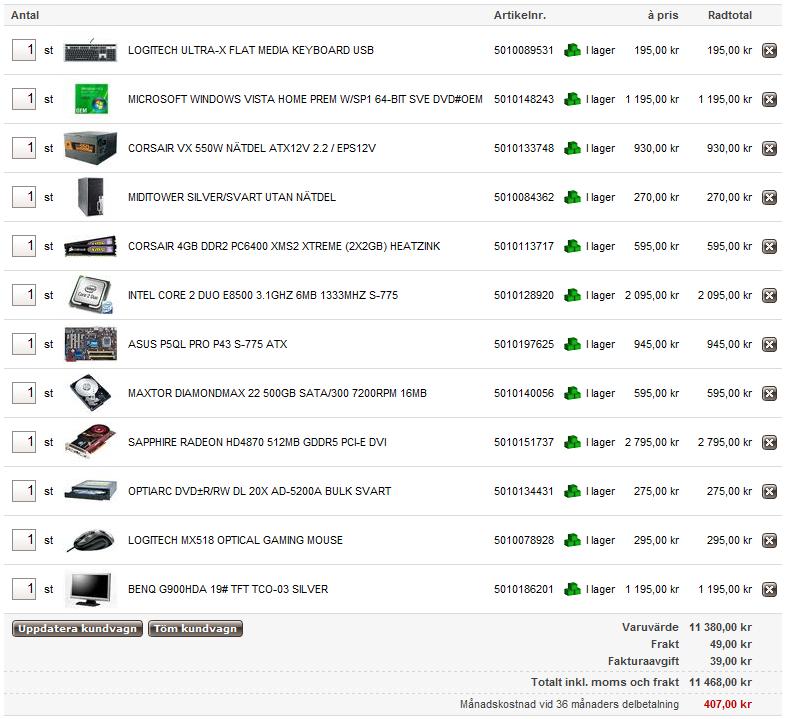Click article number 5010089531
The image size is (789, 719).
(523, 50)
